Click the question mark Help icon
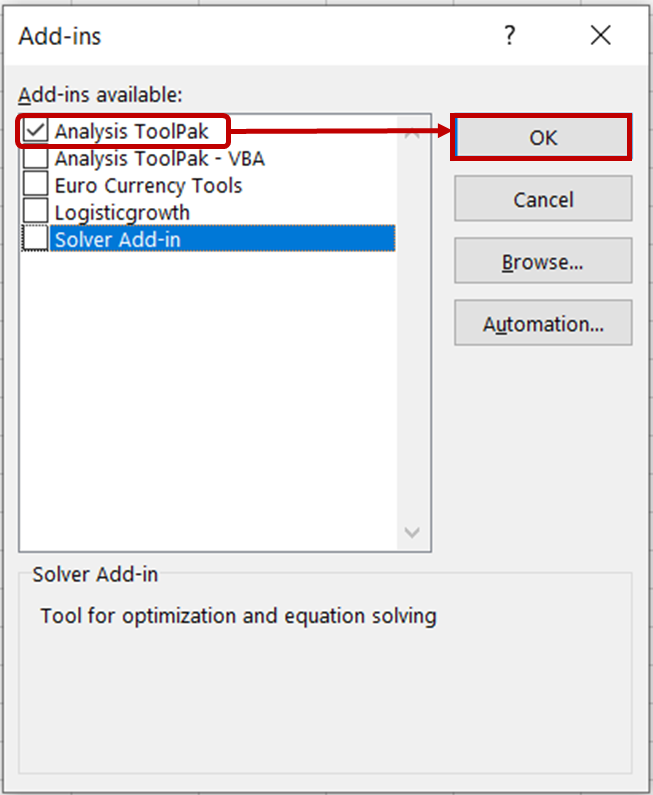Image resolution: width=653 pixels, height=795 pixels. click(510, 37)
